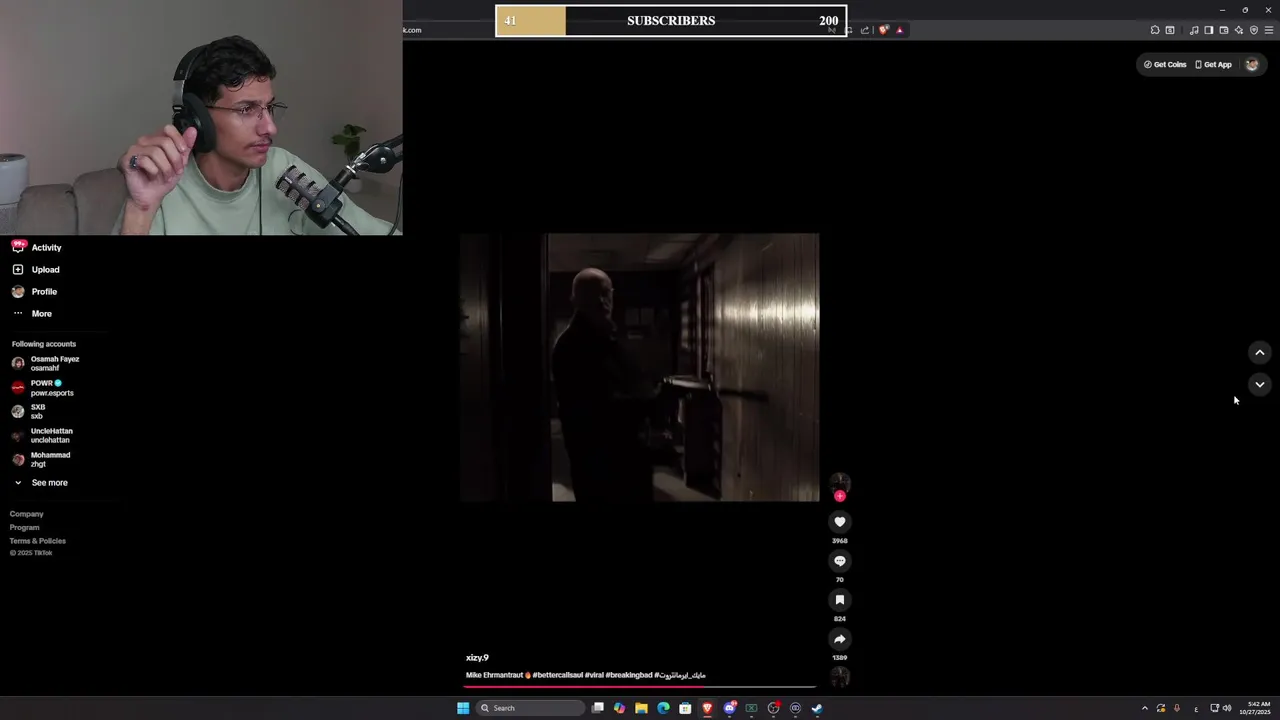Screen dimensions: 1280x720
Task: Toggle the browser sidebar panel
Action: [1209, 30]
